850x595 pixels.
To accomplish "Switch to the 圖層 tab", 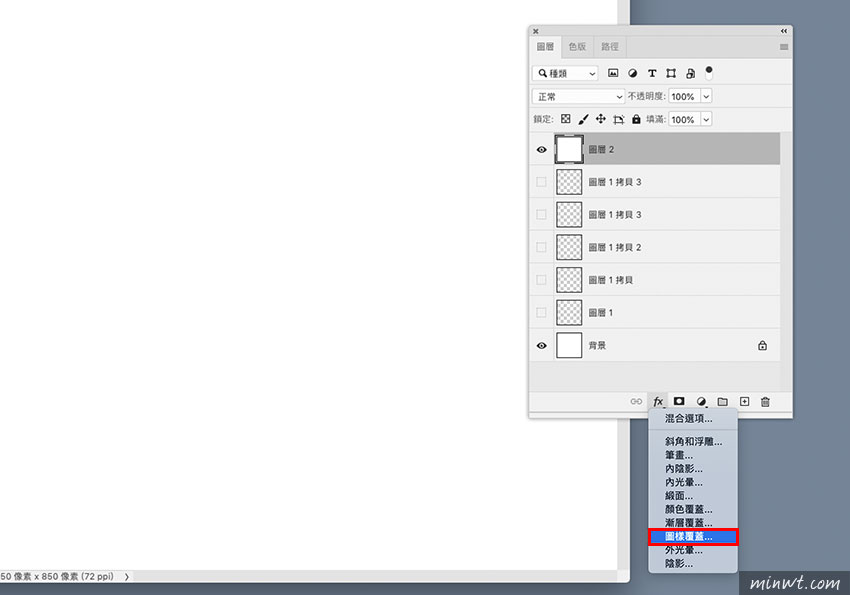I will coord(545,47).
